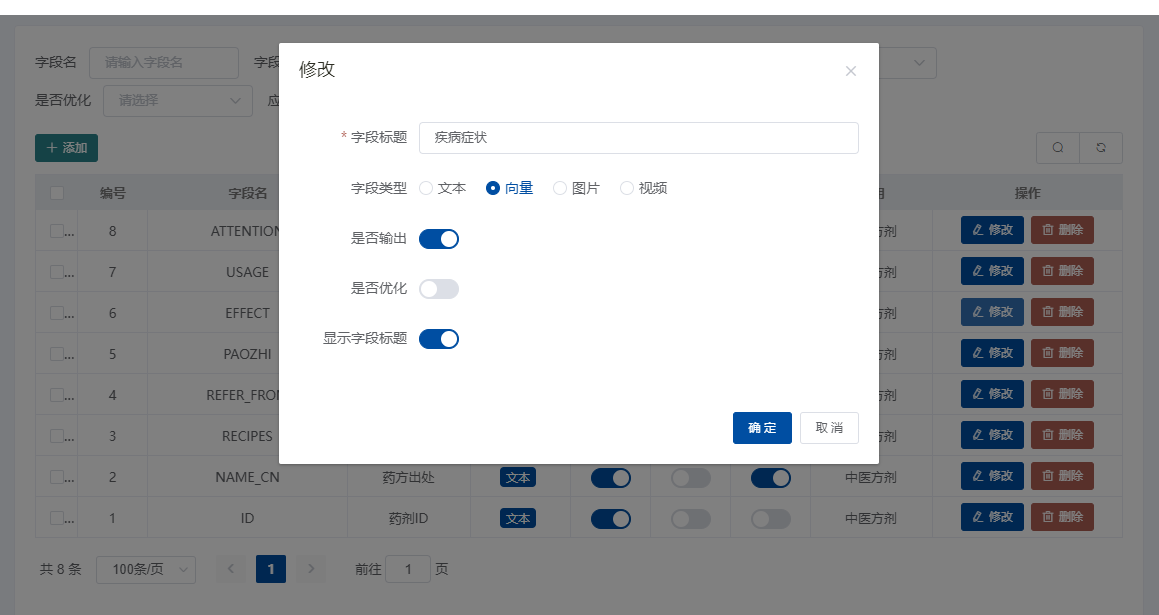
Task: Go to next page arrow in pagination
Action: (x=311, y=569)
